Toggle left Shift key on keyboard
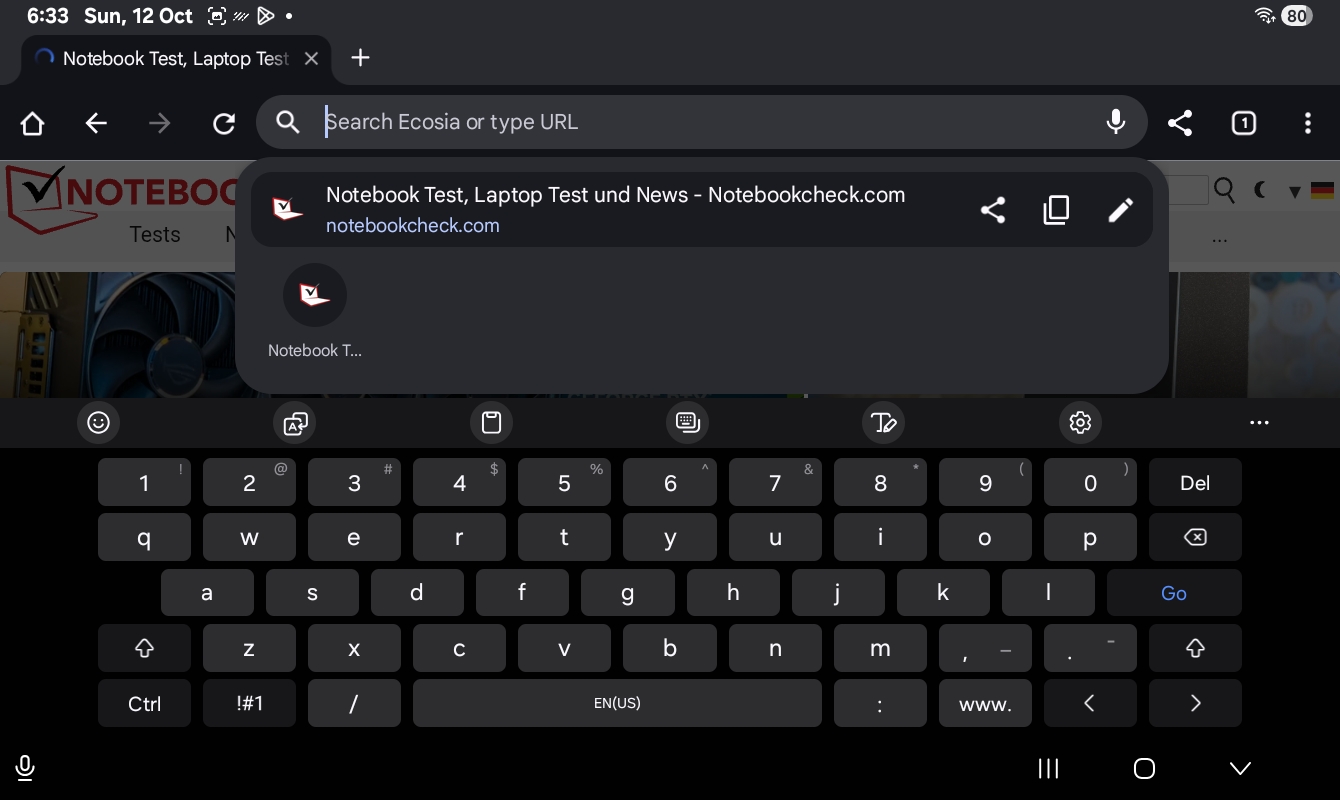 tap(144, 648)
